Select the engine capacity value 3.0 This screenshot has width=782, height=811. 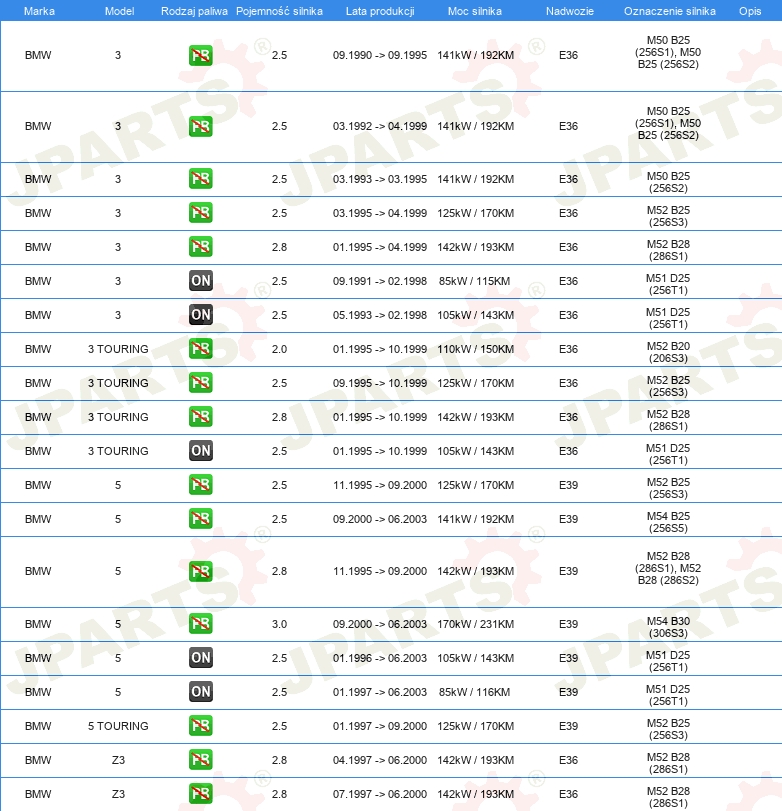point(279,624)
